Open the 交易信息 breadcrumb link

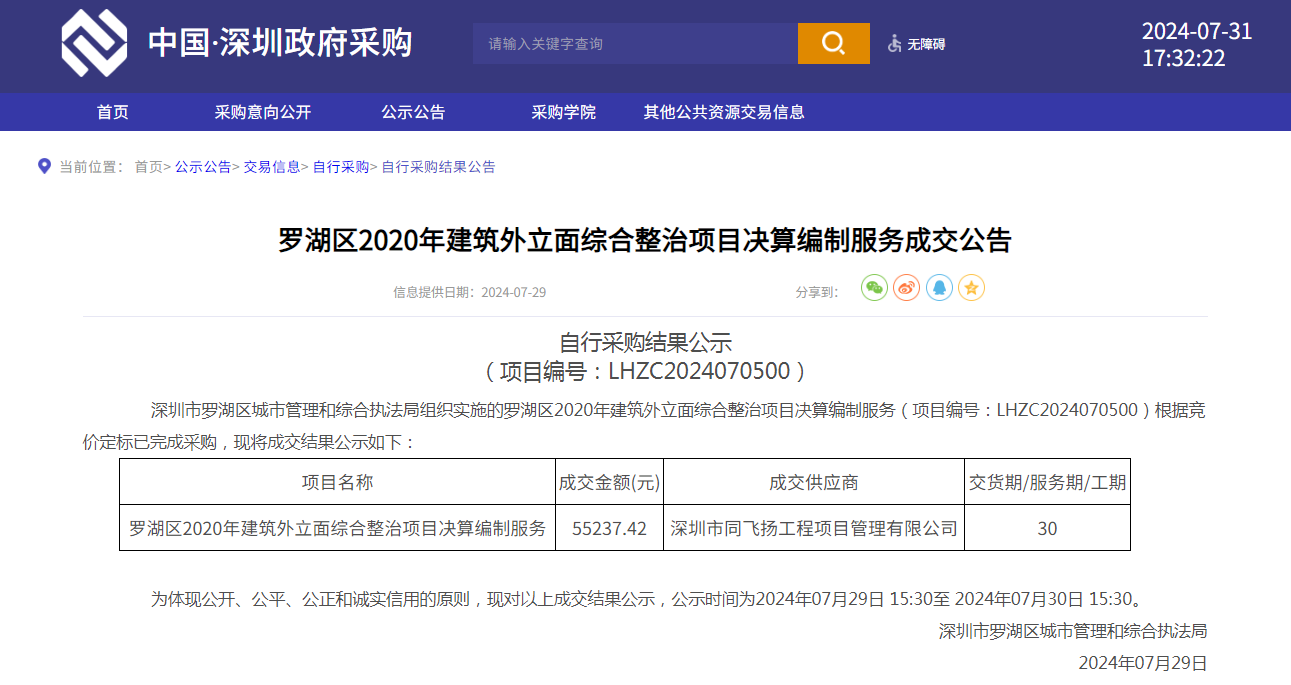tap(272, 167)
